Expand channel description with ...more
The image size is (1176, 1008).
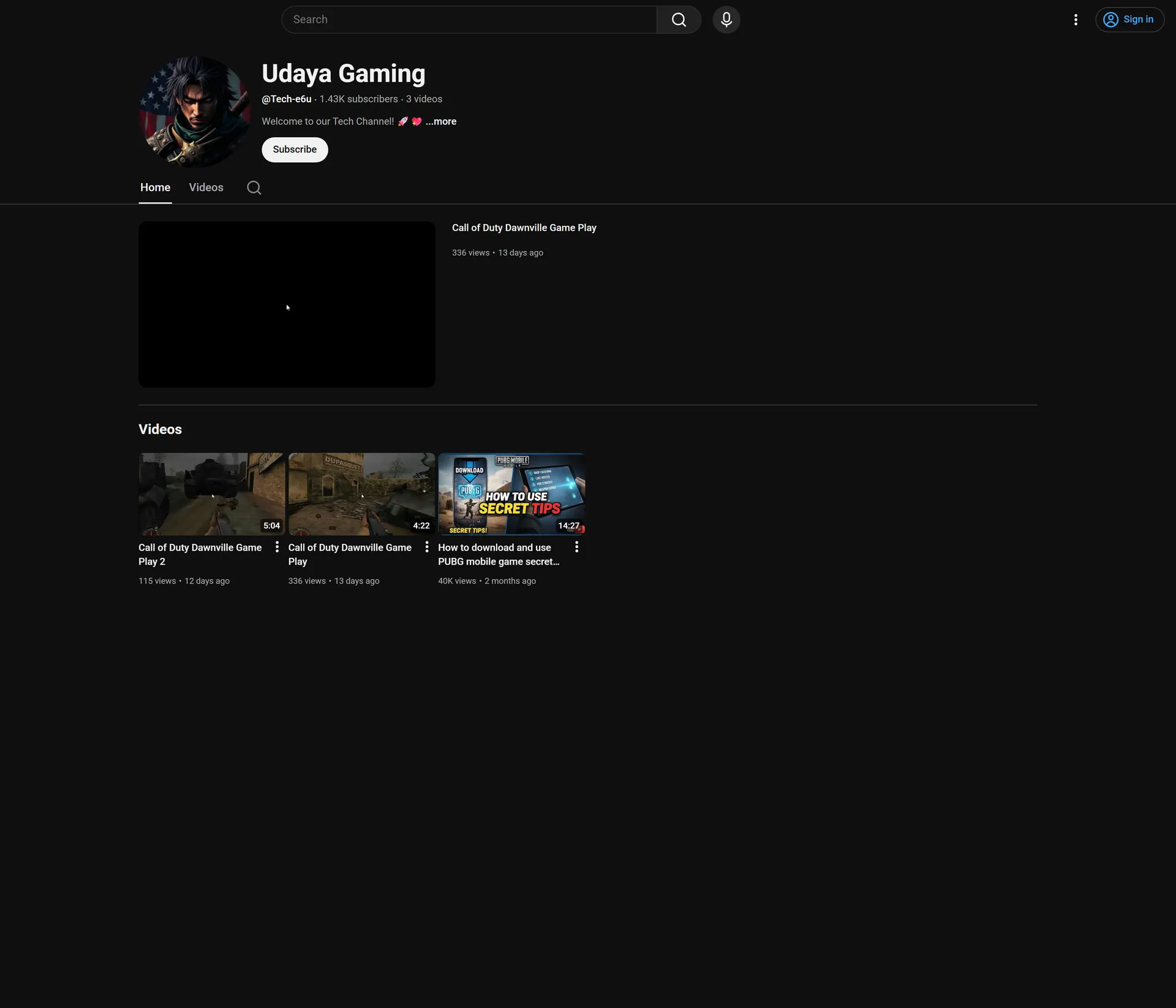[441, 121]
